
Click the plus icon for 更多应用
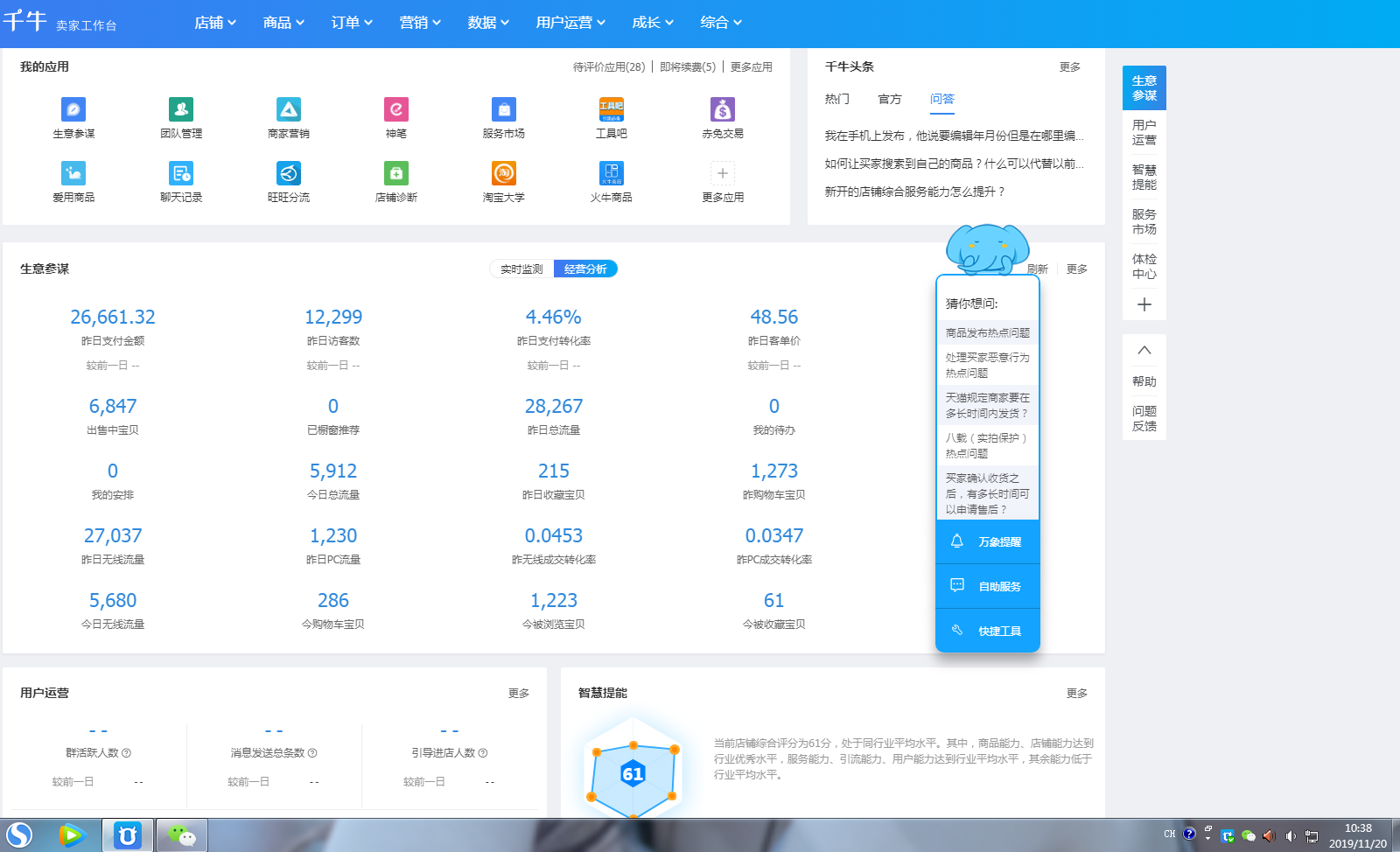(x=723, y=174)
